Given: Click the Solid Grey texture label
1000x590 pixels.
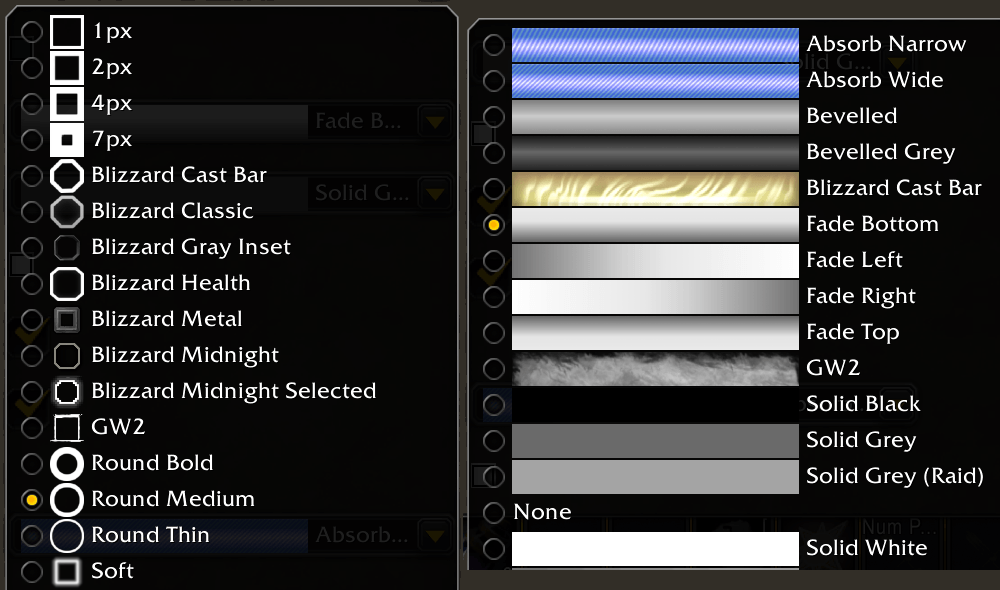Looking at the screenshot, I should pos(861,439).
